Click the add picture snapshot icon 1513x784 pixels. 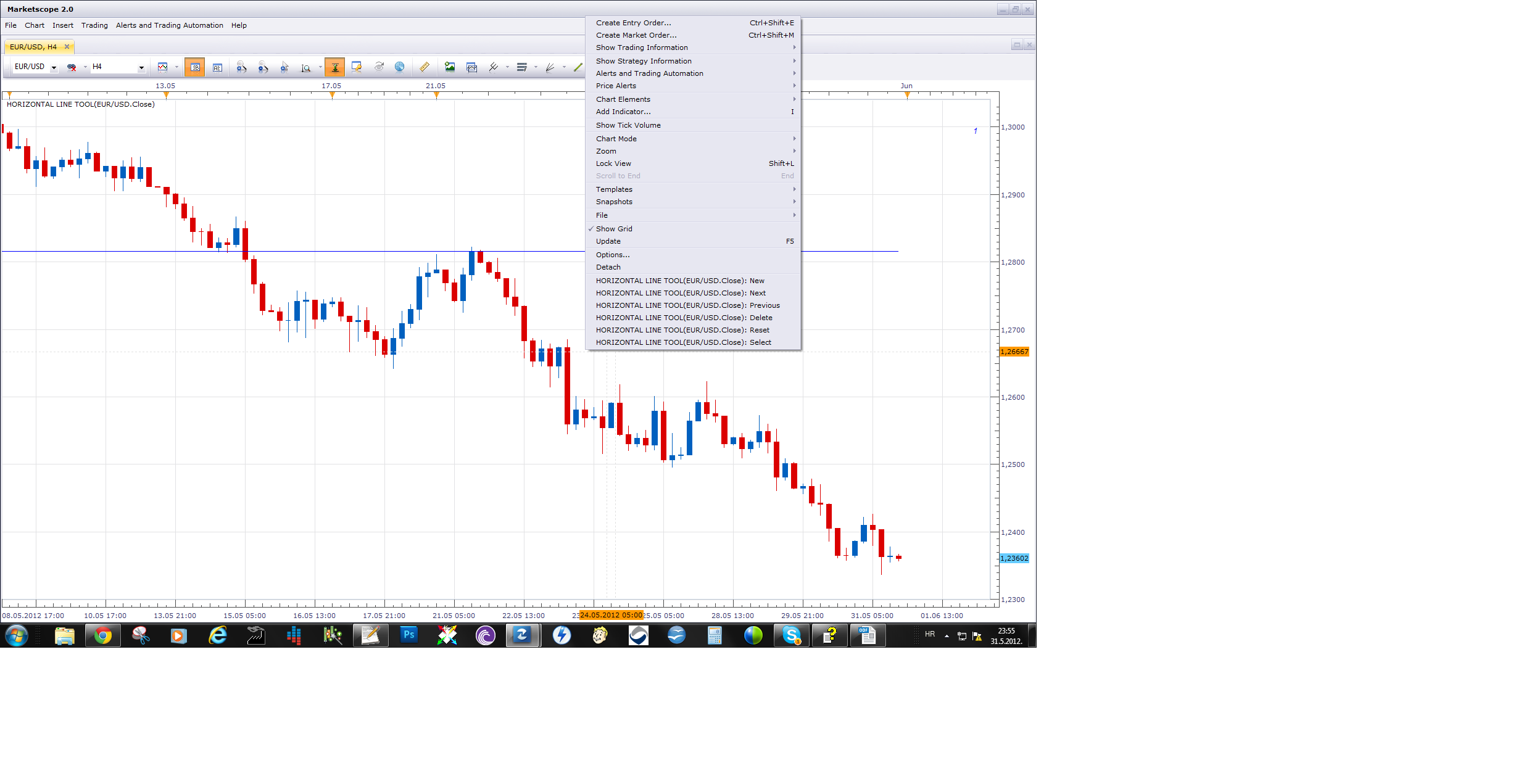coord(450,67)
